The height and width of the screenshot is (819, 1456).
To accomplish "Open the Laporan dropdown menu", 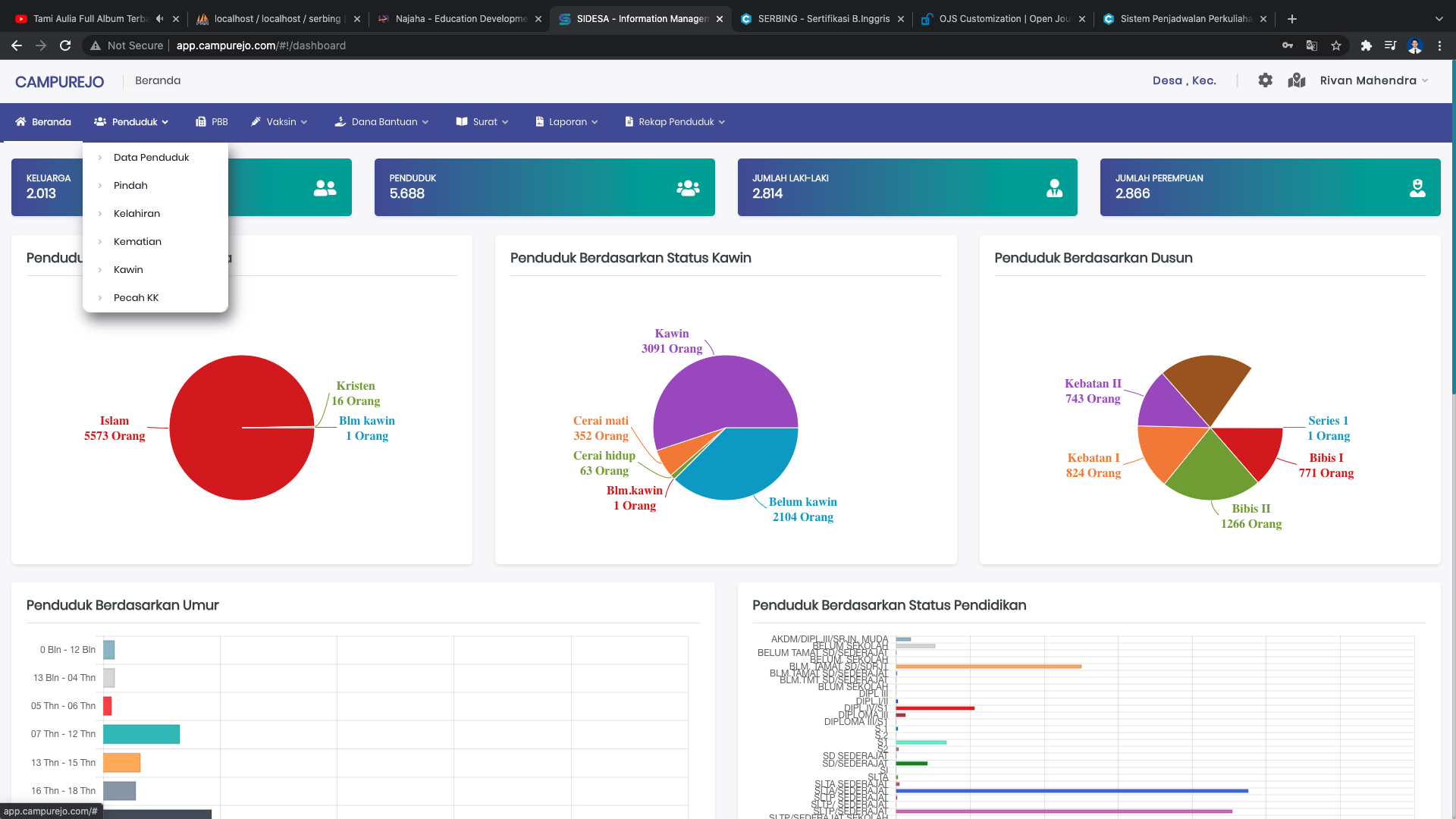I will coord(566,122).
